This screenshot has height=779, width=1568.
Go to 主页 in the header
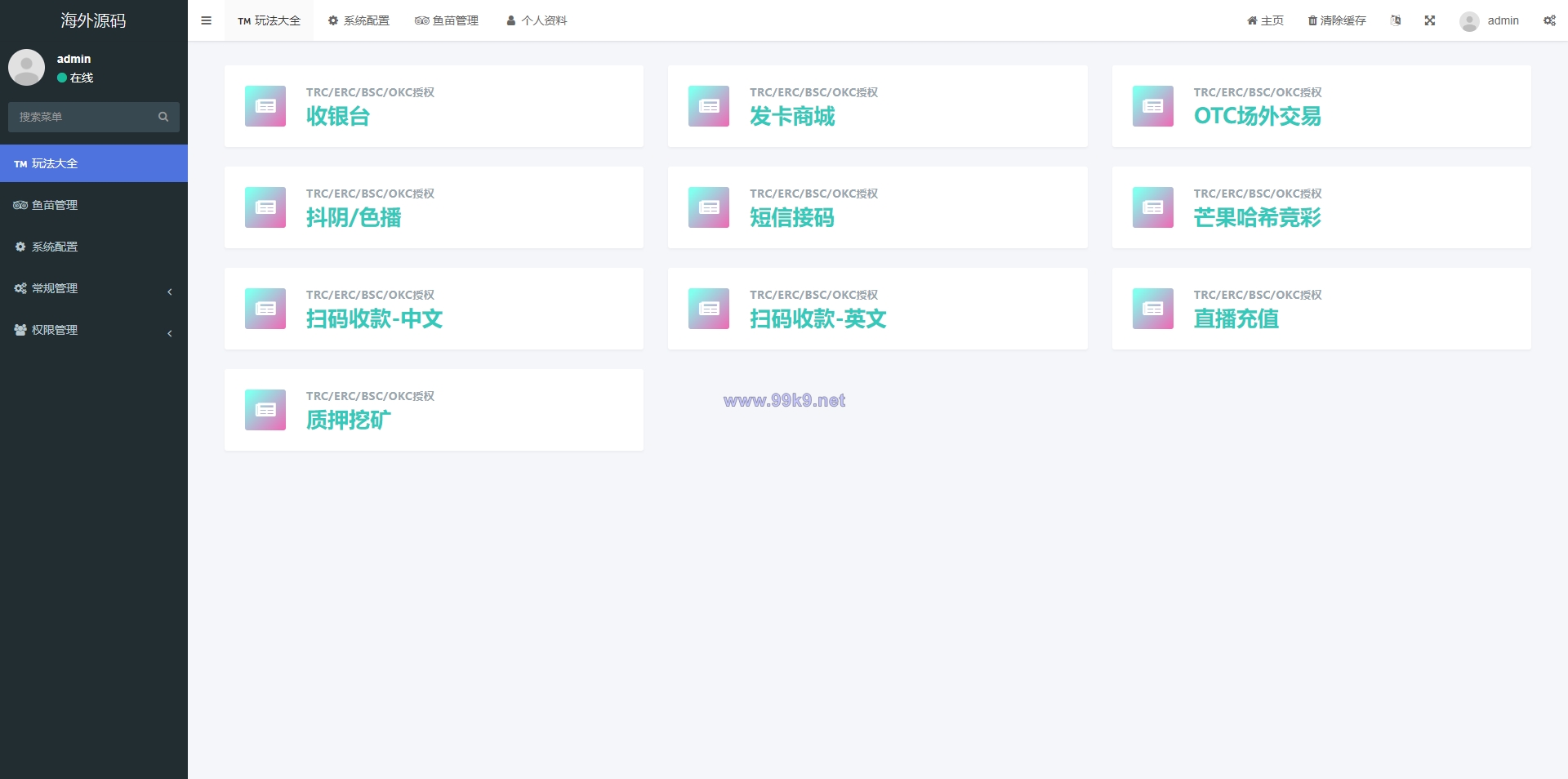point(1265,20)
